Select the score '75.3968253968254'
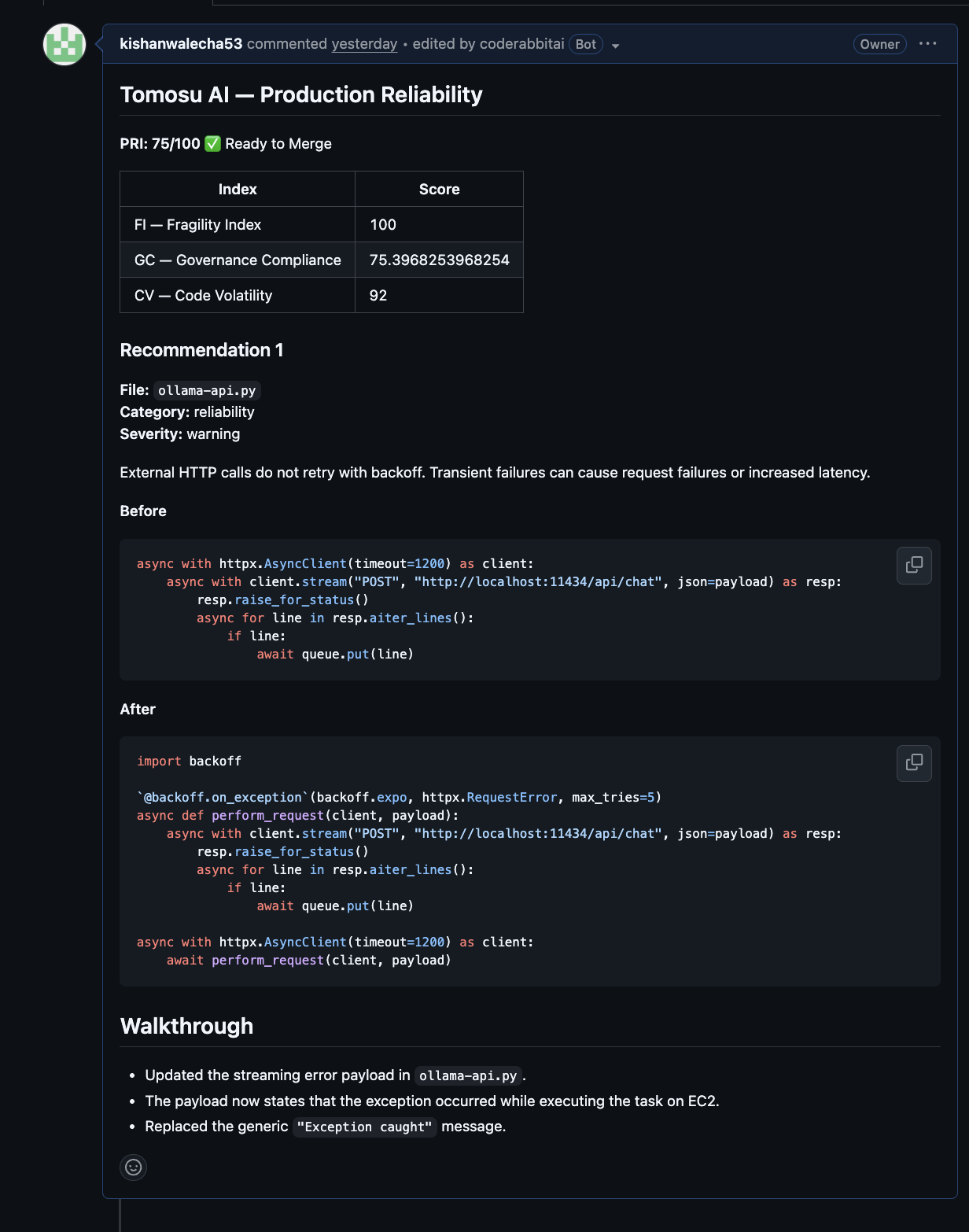This screenshot has height=1232, width=969. click(x=439, y=260)
